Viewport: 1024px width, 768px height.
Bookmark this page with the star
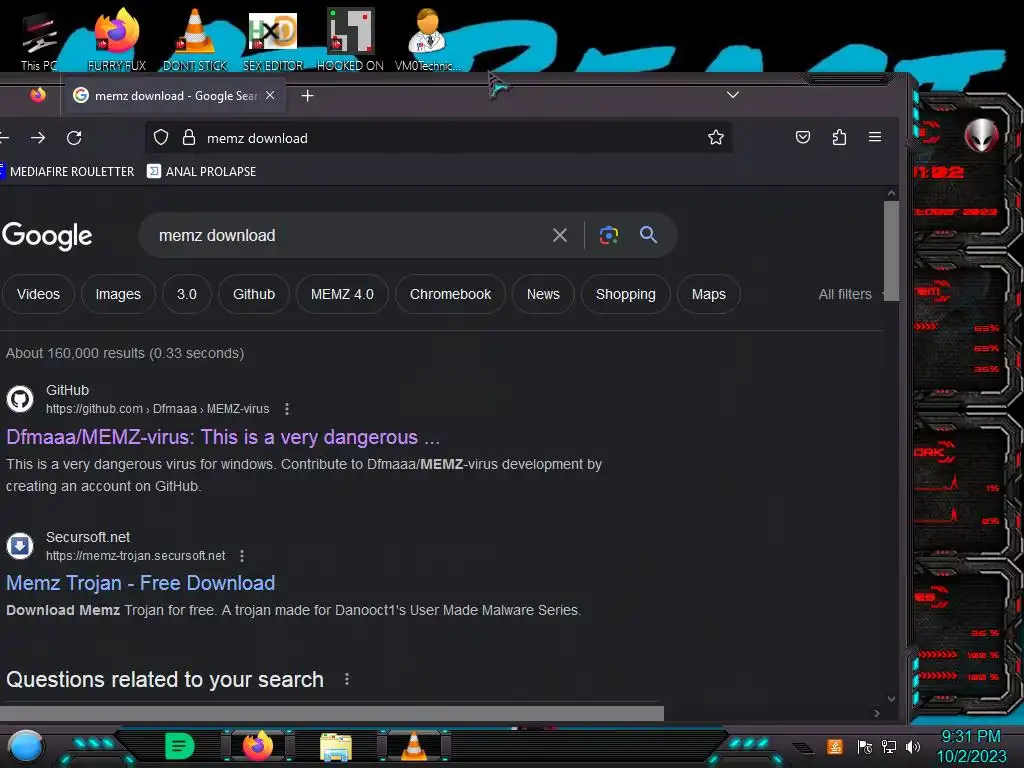click(716, 137)
